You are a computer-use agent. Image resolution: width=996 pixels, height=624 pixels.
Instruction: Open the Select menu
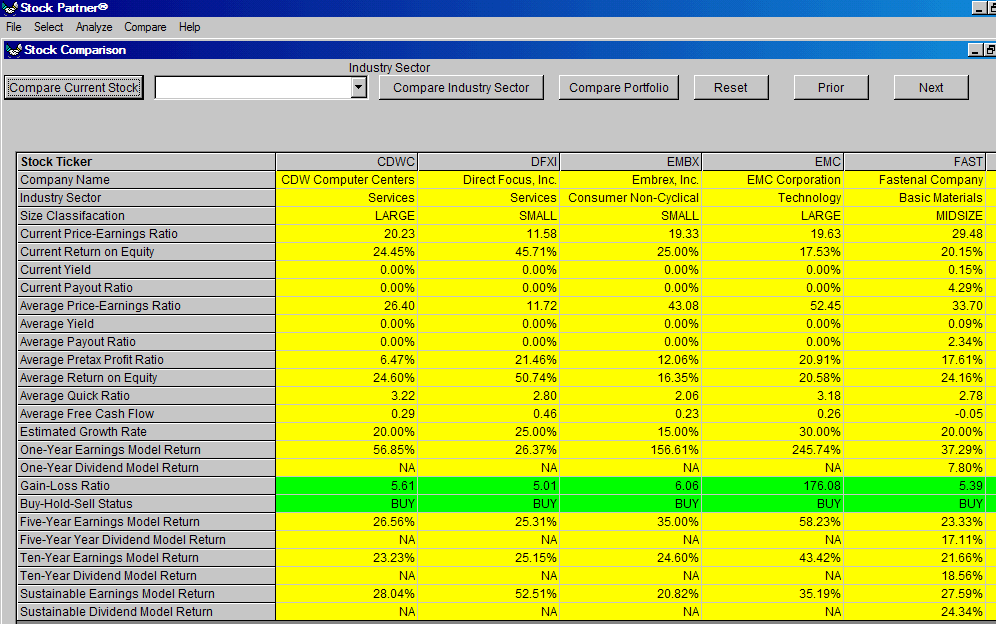point(48,27)
